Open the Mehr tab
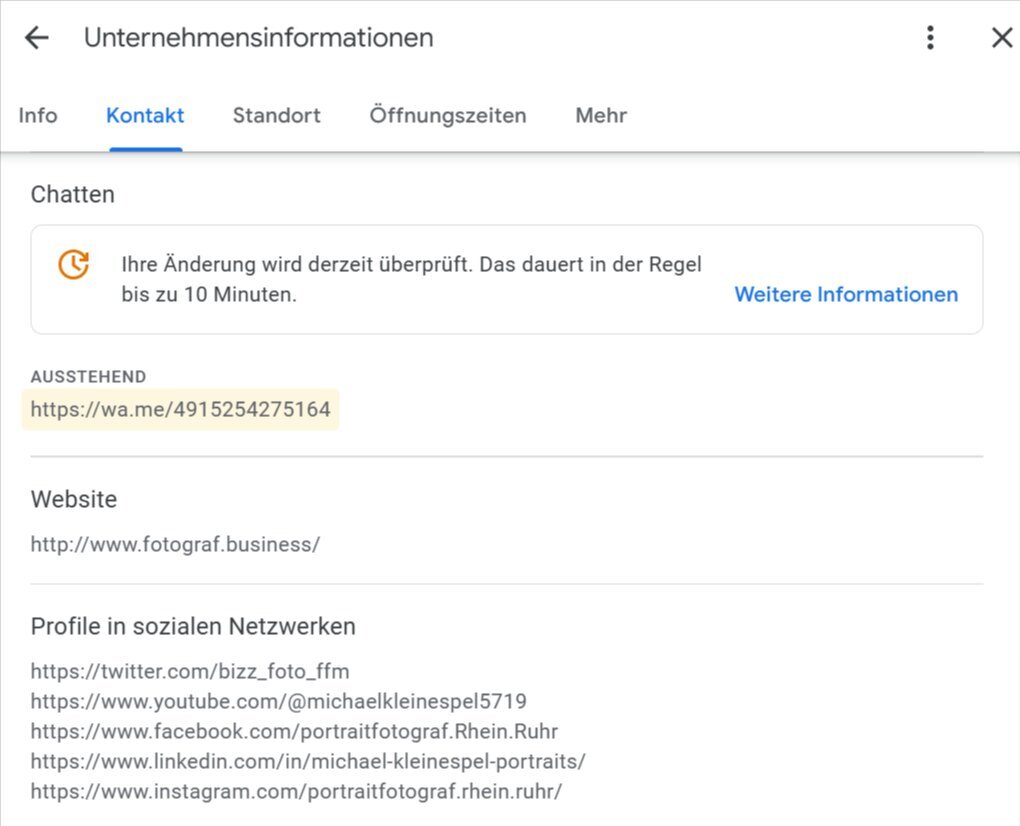The image size is (1020, 826). tap(601, 115)
